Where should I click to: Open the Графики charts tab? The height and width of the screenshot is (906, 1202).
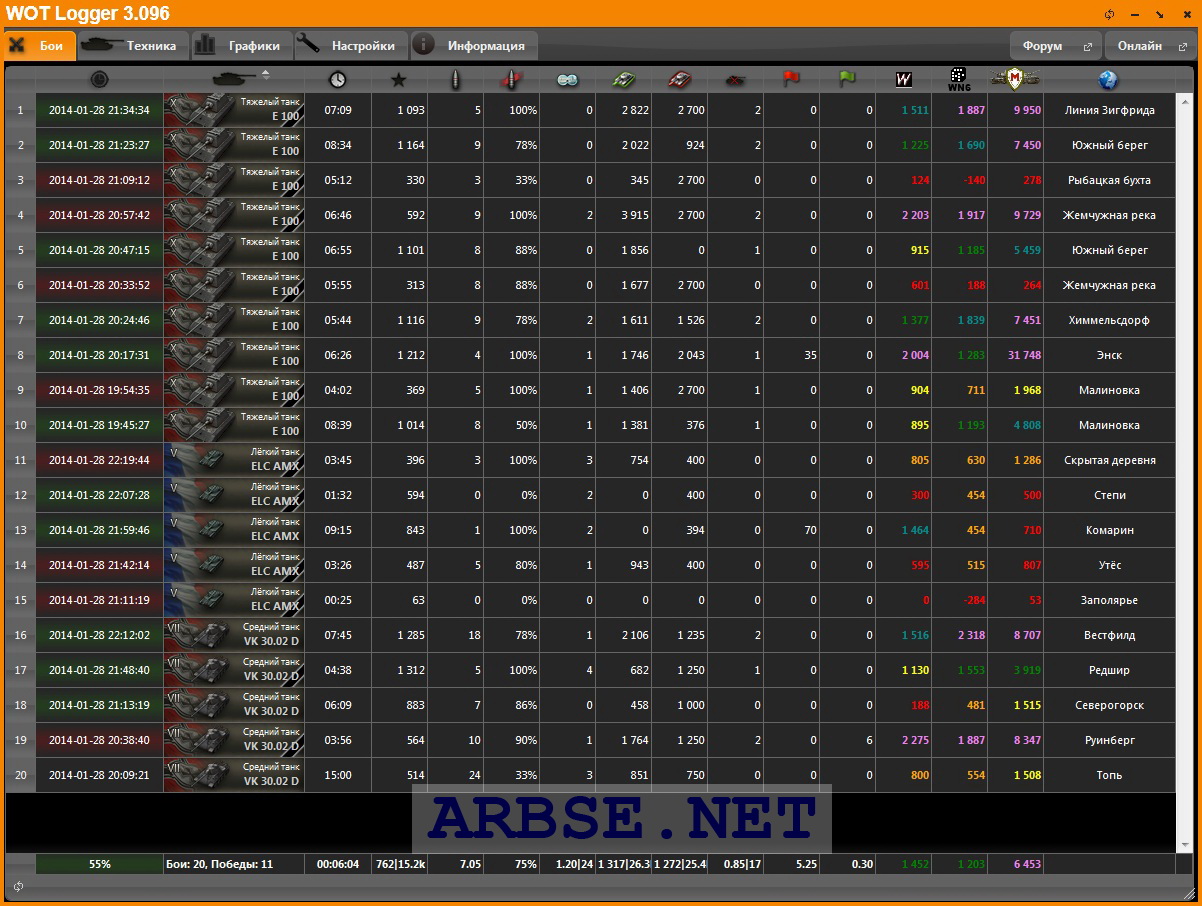242,45
